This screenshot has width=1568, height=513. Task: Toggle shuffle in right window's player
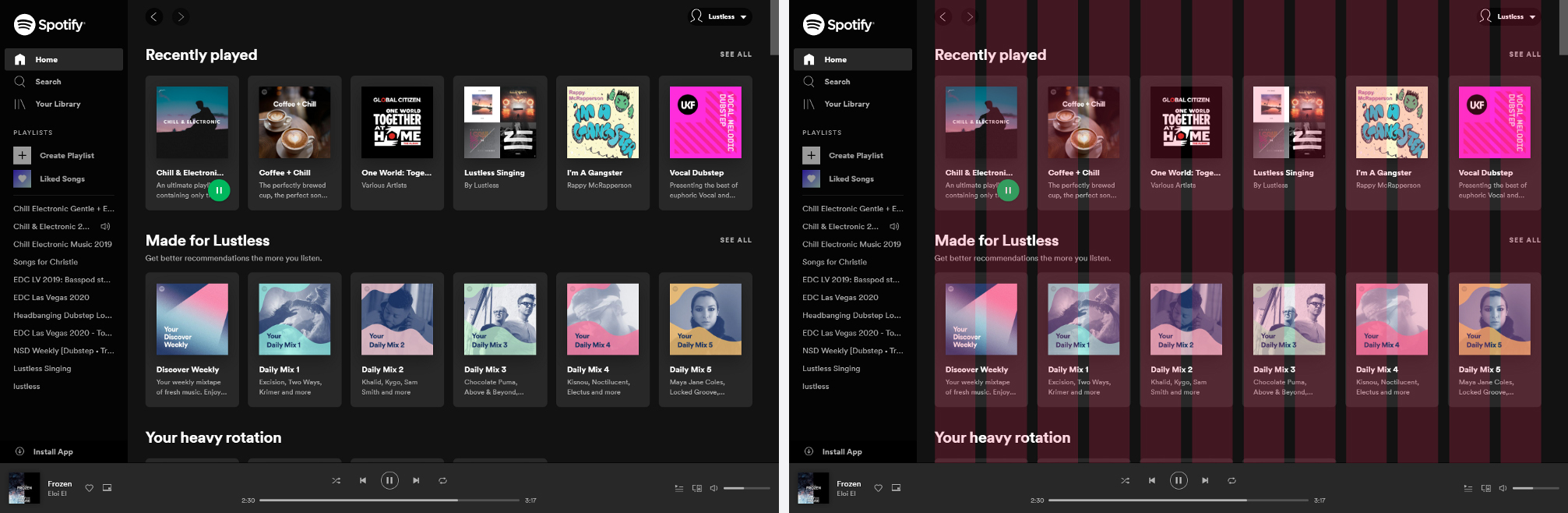coord(1126,480)
